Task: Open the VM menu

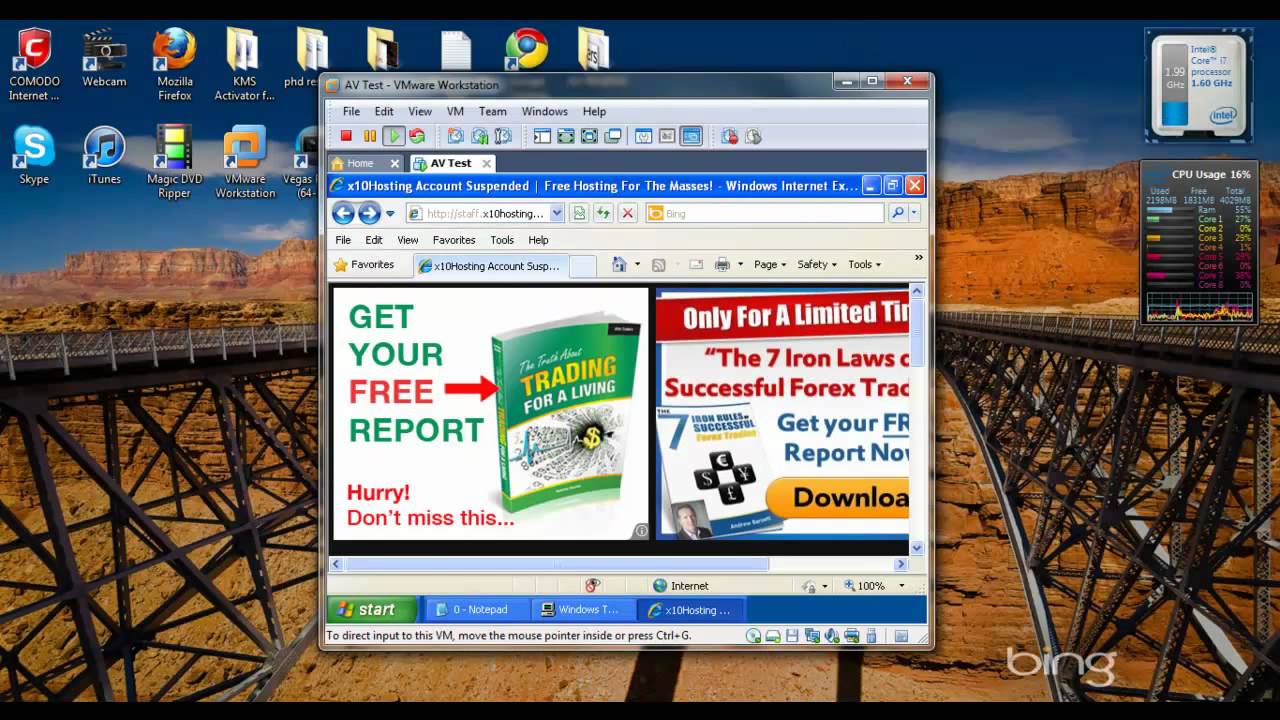Action: (455, 111)
